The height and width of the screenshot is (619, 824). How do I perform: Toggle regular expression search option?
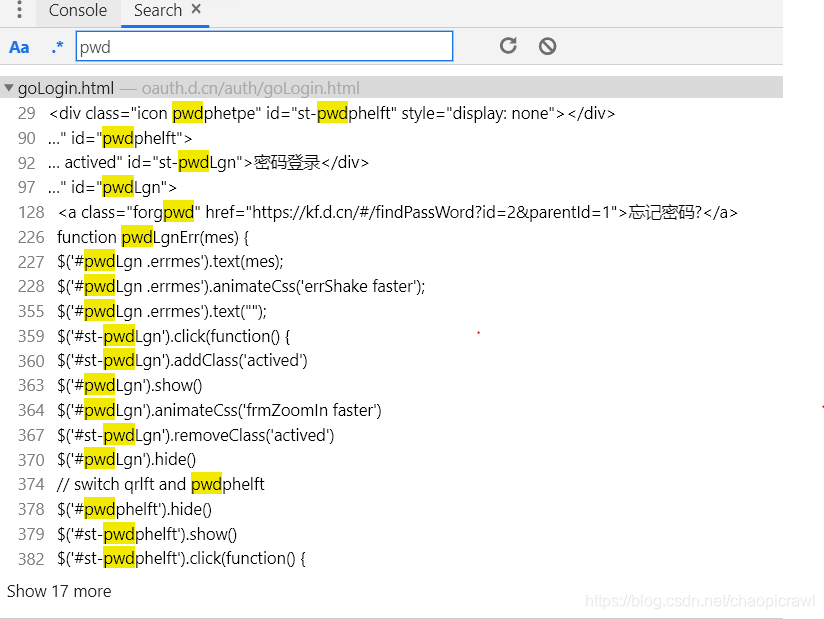click(x=57, y=47)
